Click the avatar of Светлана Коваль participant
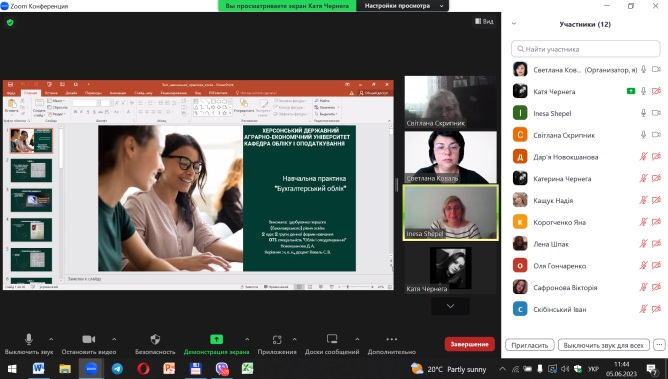668x379 pixels. pos(520,69)
